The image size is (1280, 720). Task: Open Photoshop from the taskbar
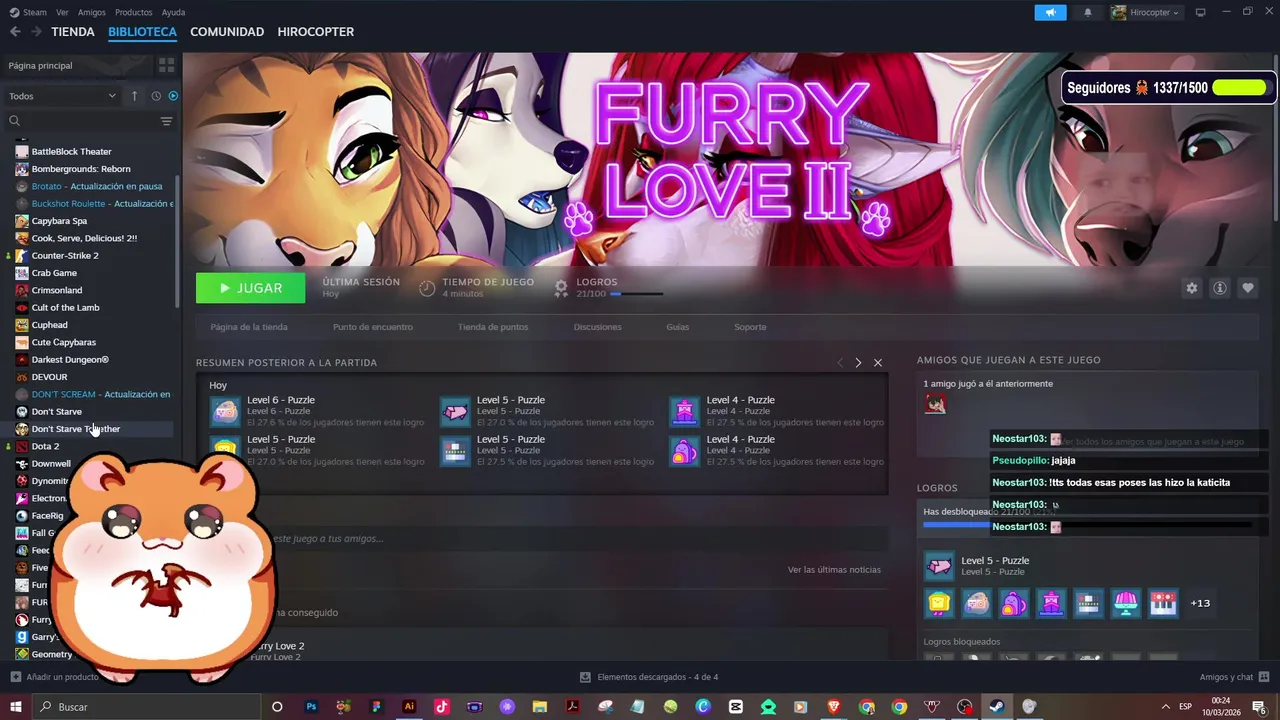311,707
